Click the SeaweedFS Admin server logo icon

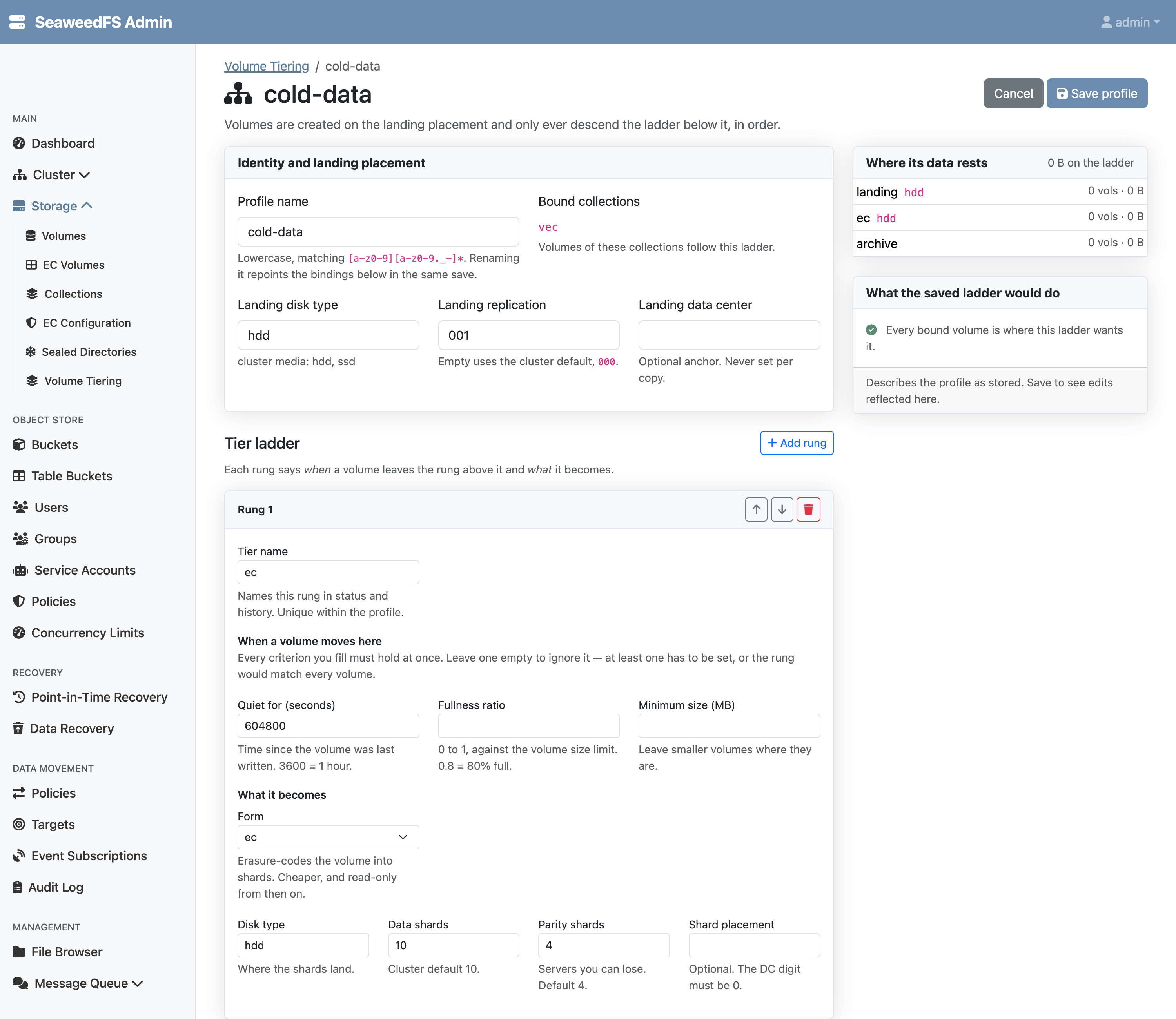[x=18, y=22]
